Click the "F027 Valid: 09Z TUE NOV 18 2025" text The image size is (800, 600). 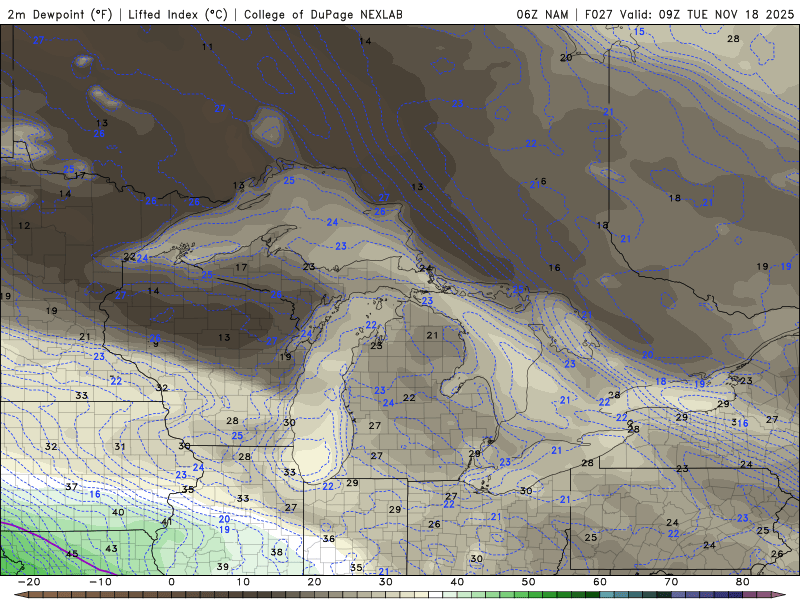coord(689,14)
